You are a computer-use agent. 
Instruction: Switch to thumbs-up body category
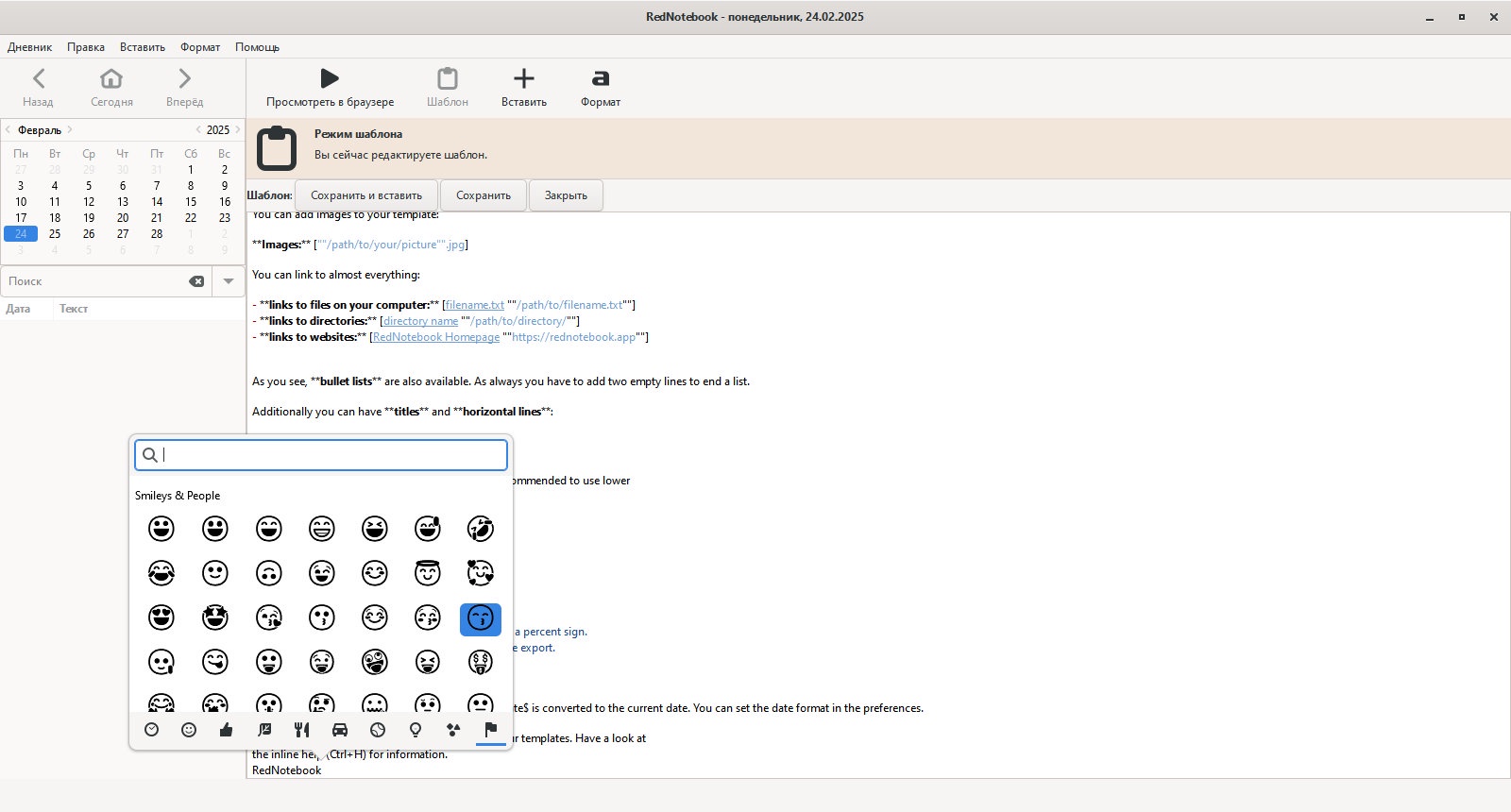click(x=227, y=730)
